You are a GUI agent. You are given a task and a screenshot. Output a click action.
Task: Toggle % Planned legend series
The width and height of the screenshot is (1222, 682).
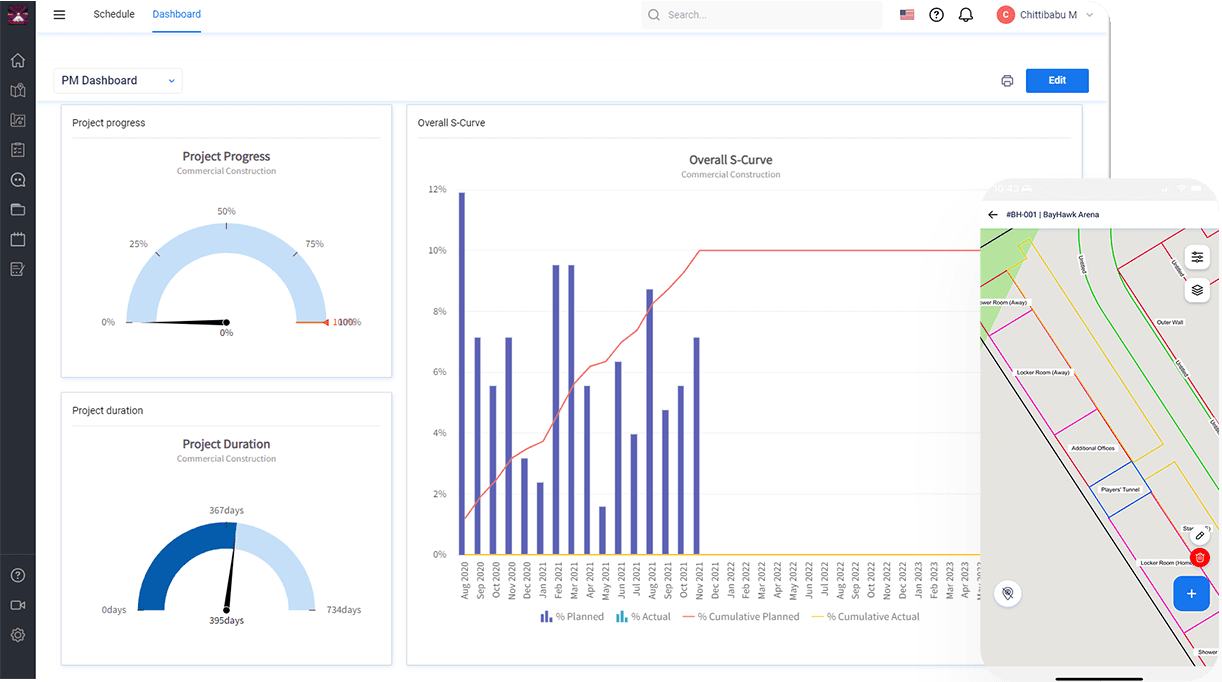point(572,617)
